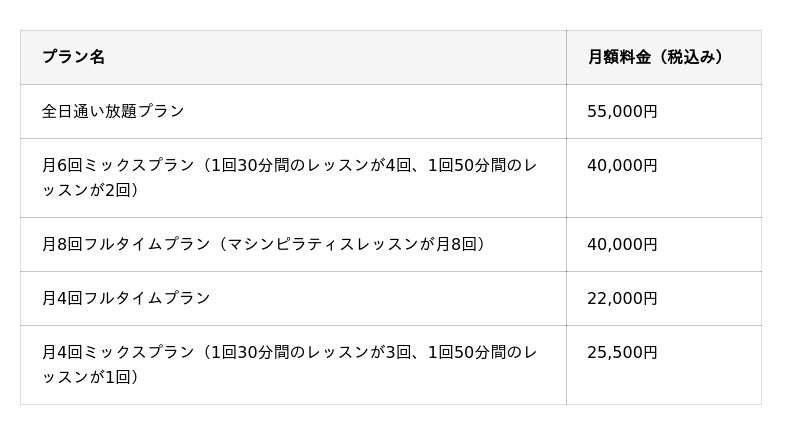800x435 pixels.
Task: Click the 22,000円 price cell
Action: (x=622, y=298)
